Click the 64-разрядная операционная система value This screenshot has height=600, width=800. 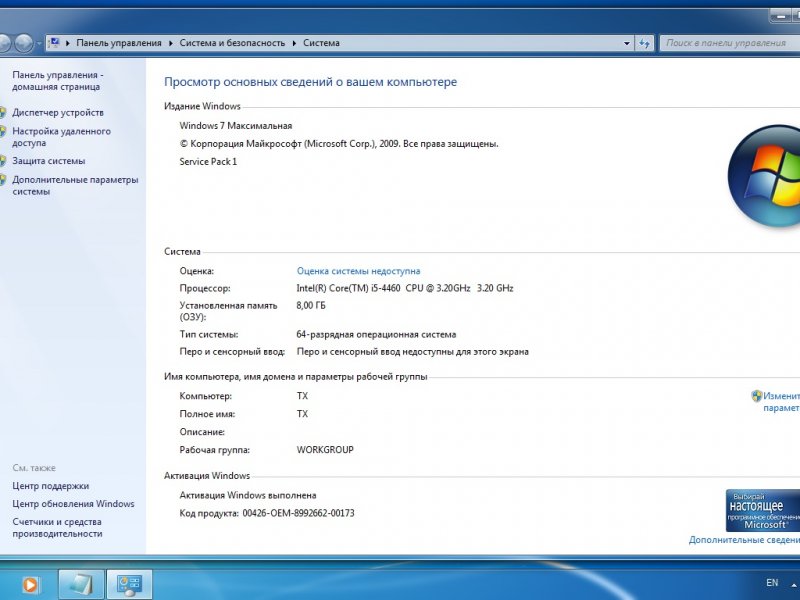(x=376, y=335)
